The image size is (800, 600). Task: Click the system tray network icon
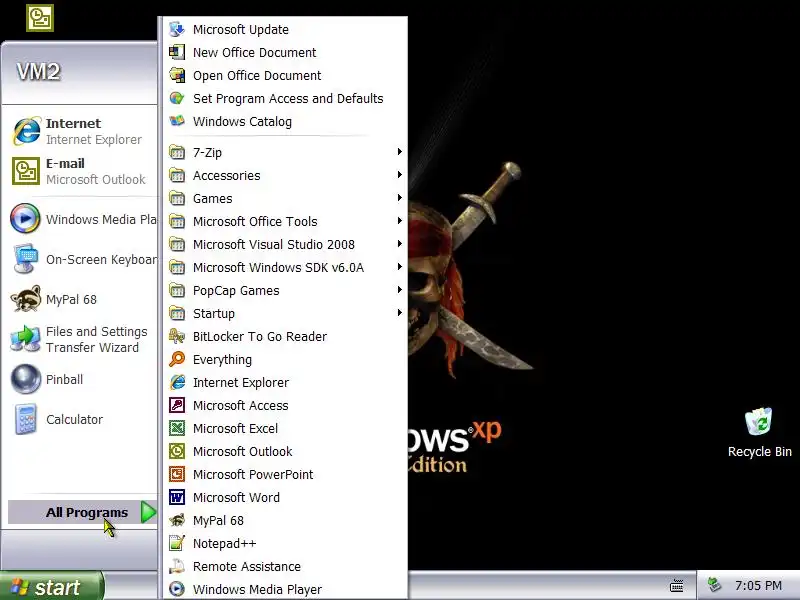click(x=714, y=585)
